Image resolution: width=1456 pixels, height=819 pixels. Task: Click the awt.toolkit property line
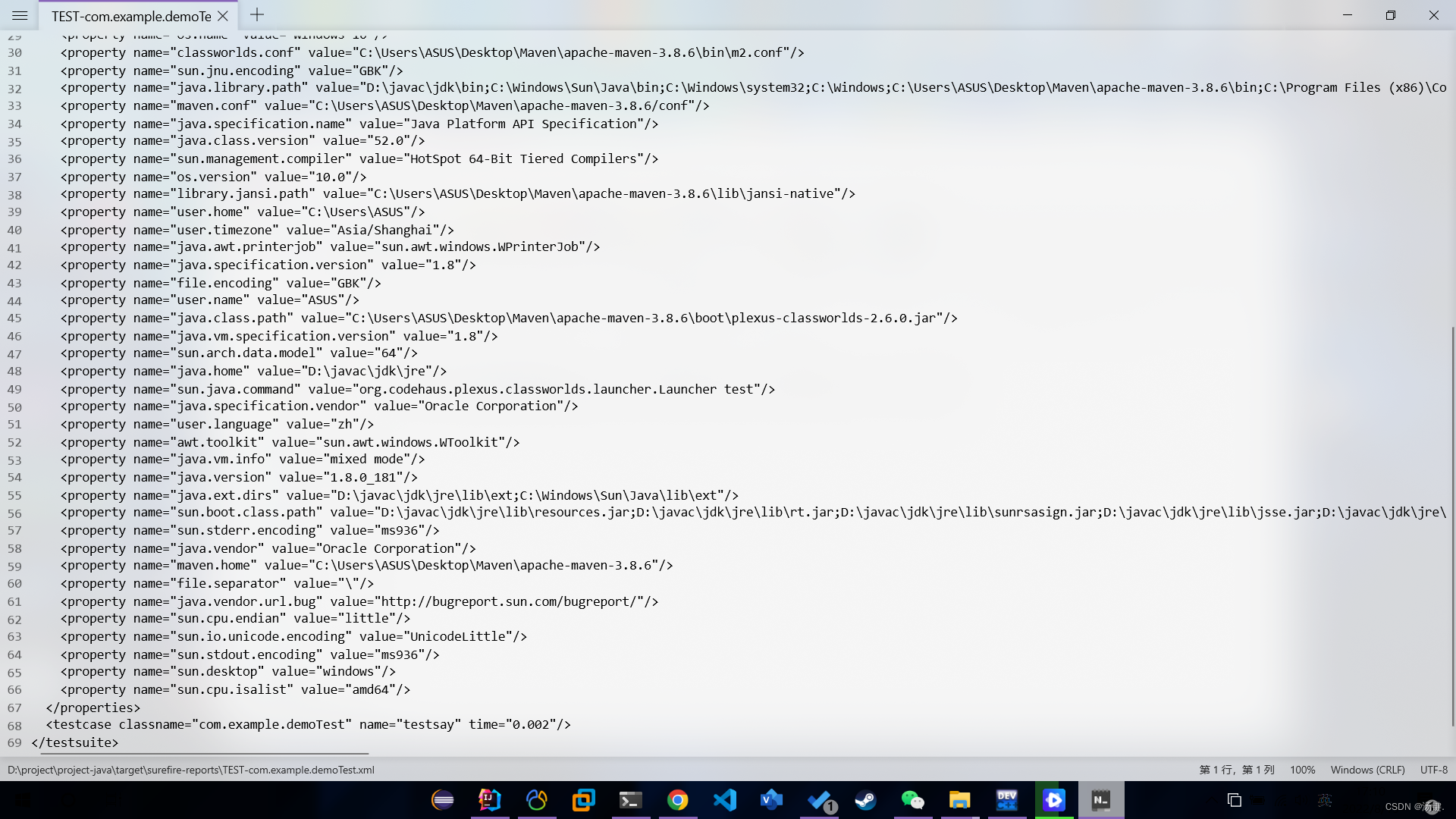(290, 443)
